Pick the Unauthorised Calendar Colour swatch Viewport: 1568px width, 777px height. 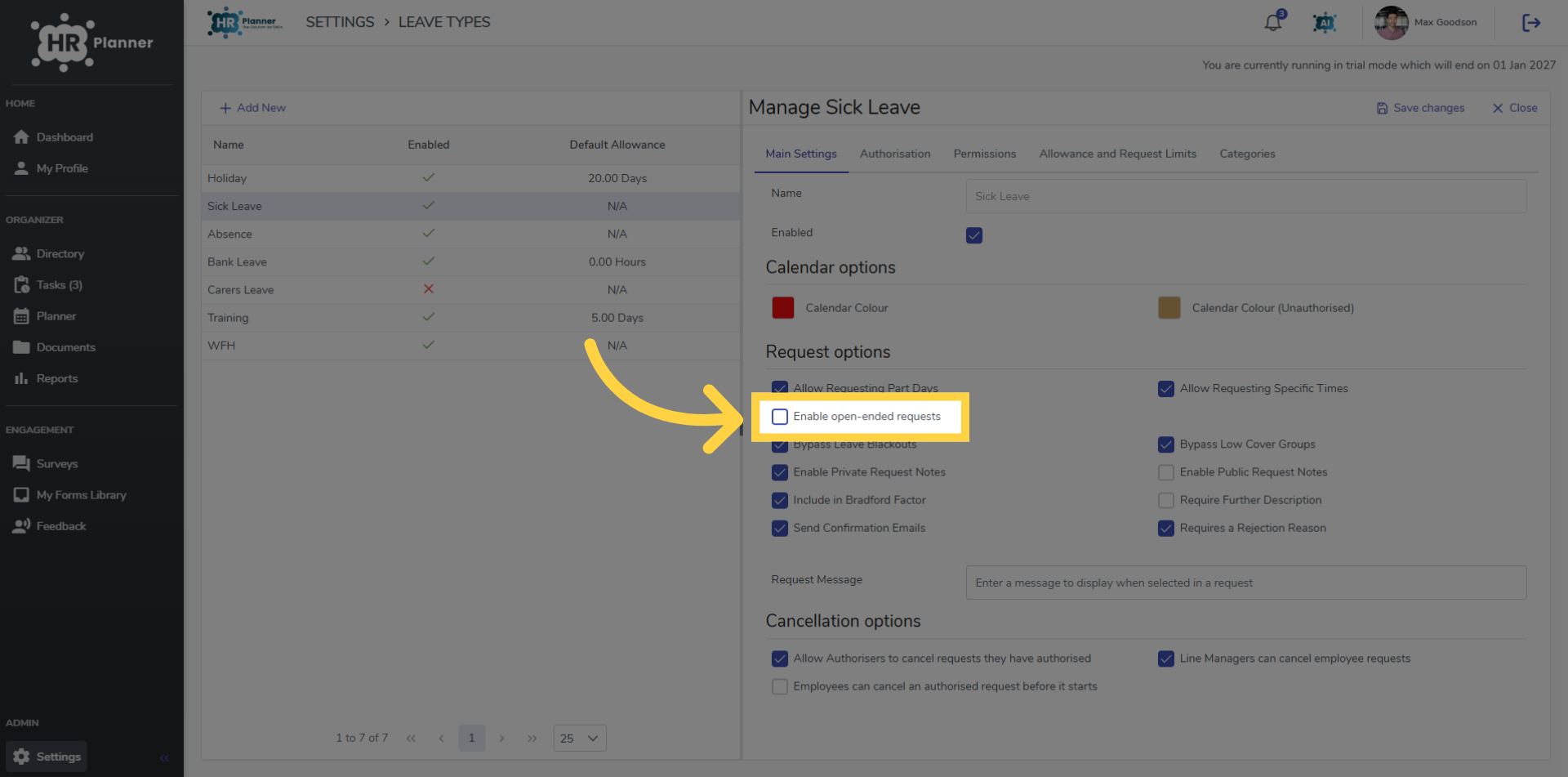click(x=1169, y=308)
